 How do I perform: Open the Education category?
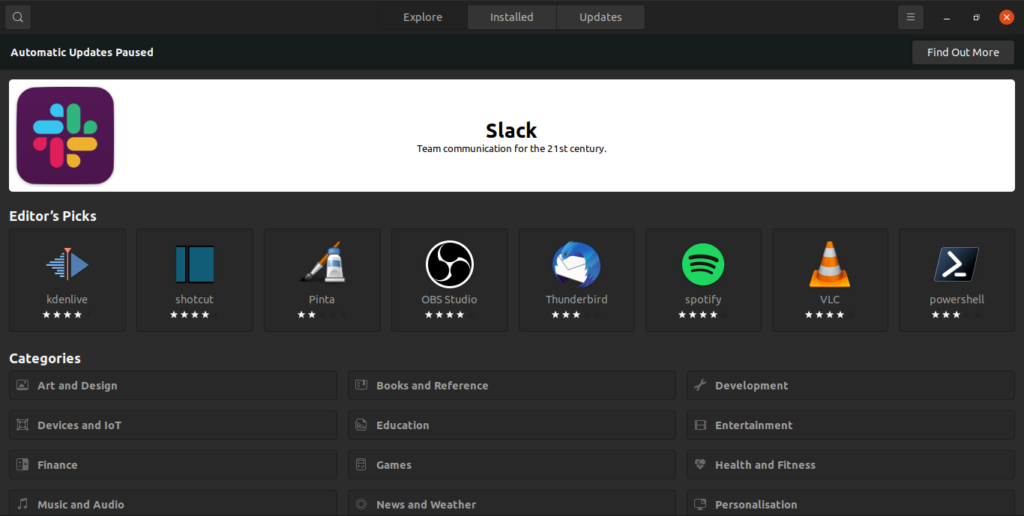pyautogui.click(x=512, y=425)
